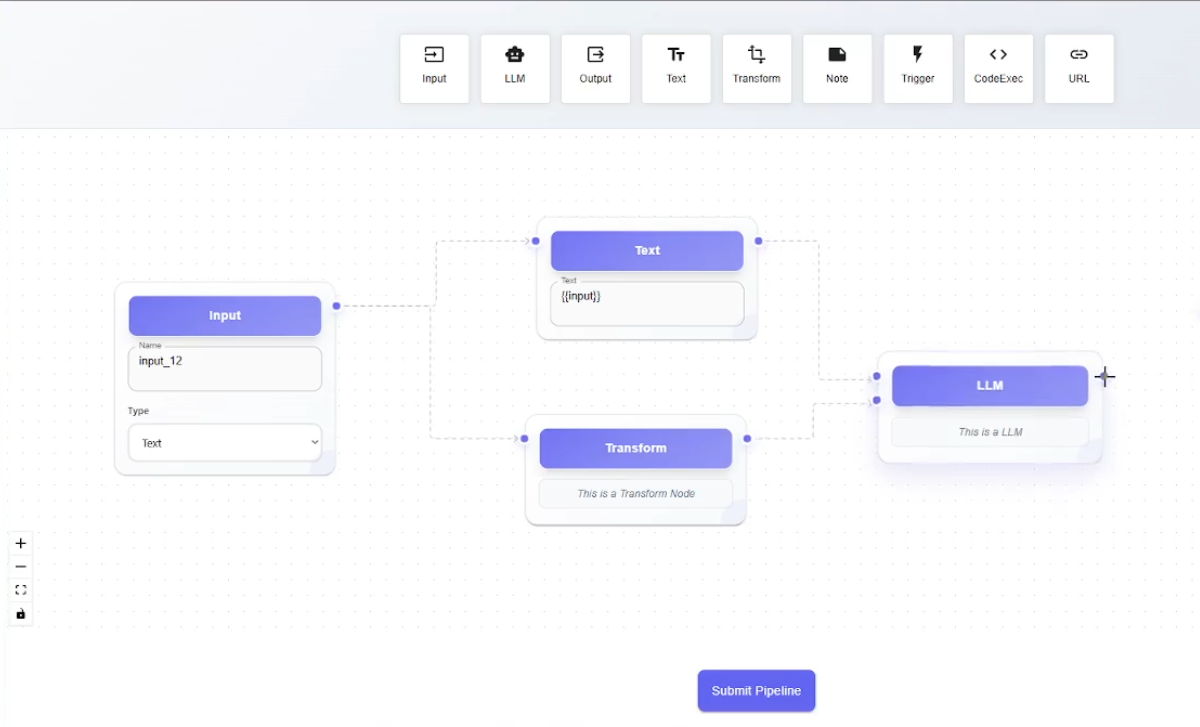The height and width of the screenshot is (727, 1200).
Task: Click the Note icon in toolbar
Action: pos(837,55)
